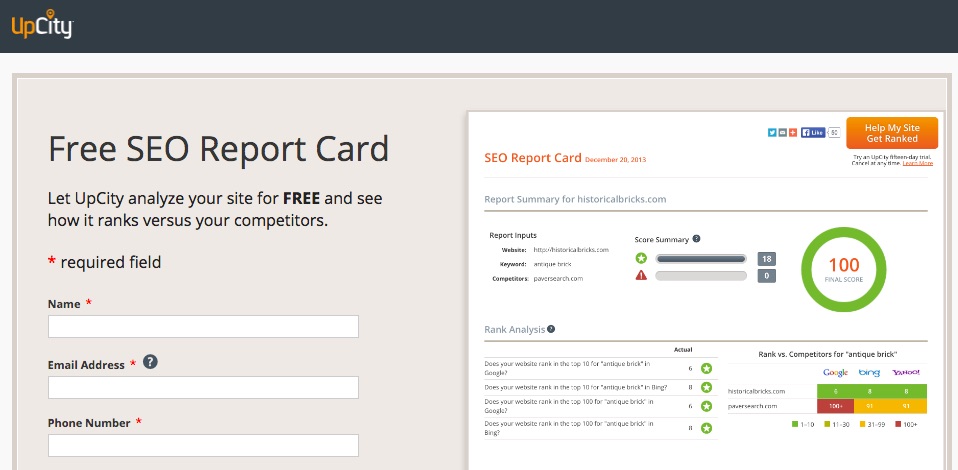
Task: Focus the Phone Number input field
Action: click(x=203, y=446)
